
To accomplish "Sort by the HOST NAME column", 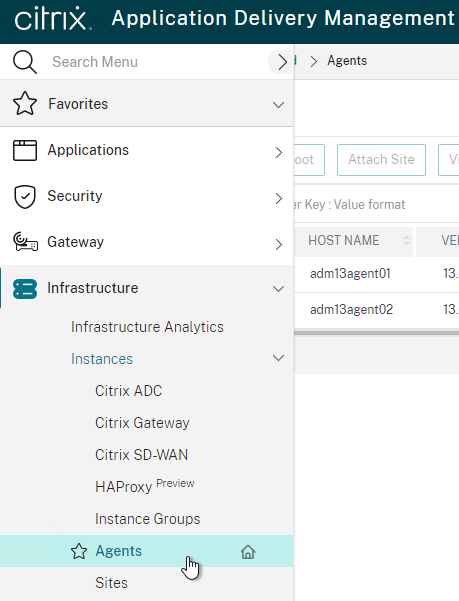I will pyautogui.click(x=407, y=240).
